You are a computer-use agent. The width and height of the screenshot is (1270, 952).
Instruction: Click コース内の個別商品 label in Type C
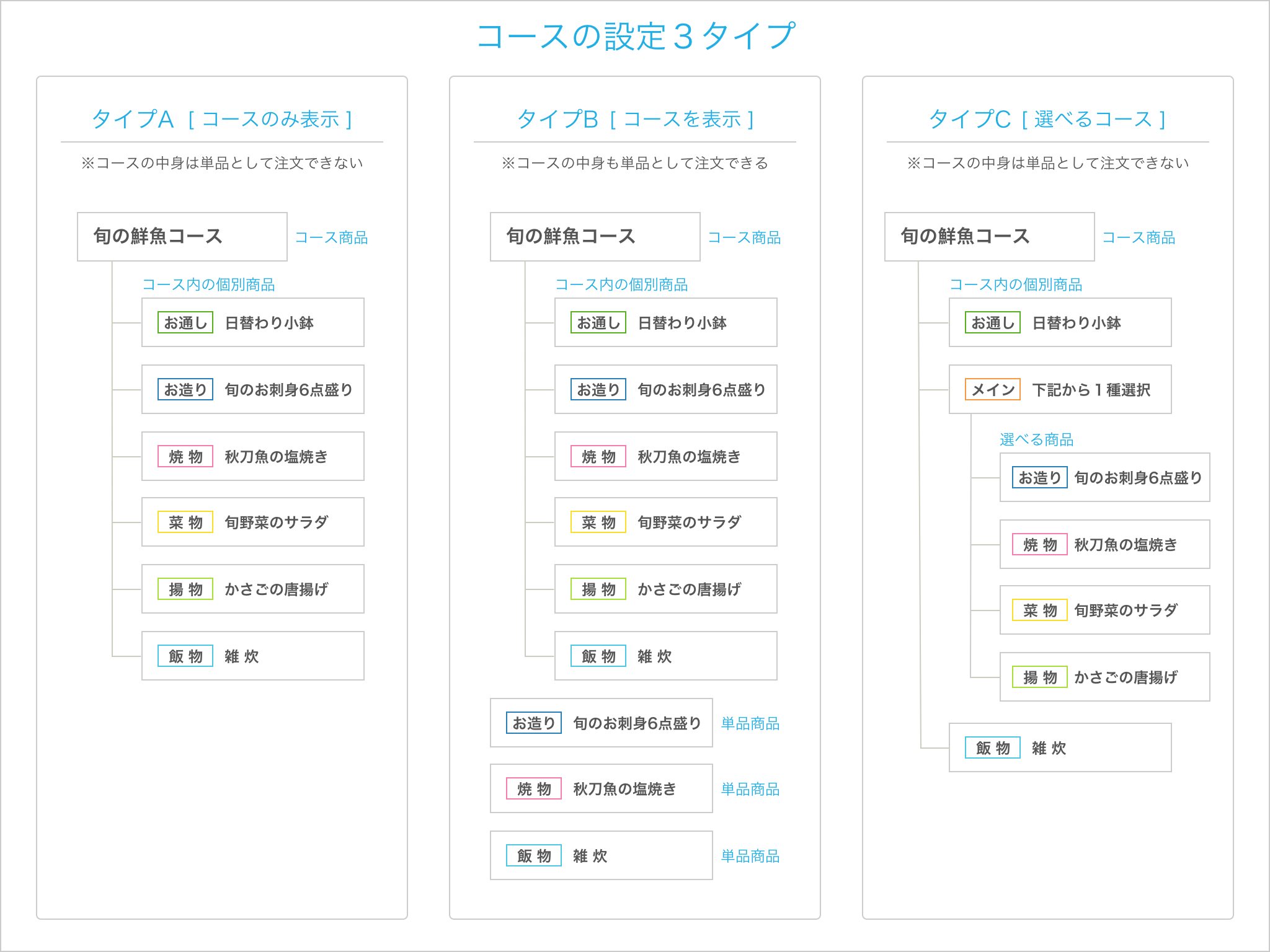(1016, 284)
